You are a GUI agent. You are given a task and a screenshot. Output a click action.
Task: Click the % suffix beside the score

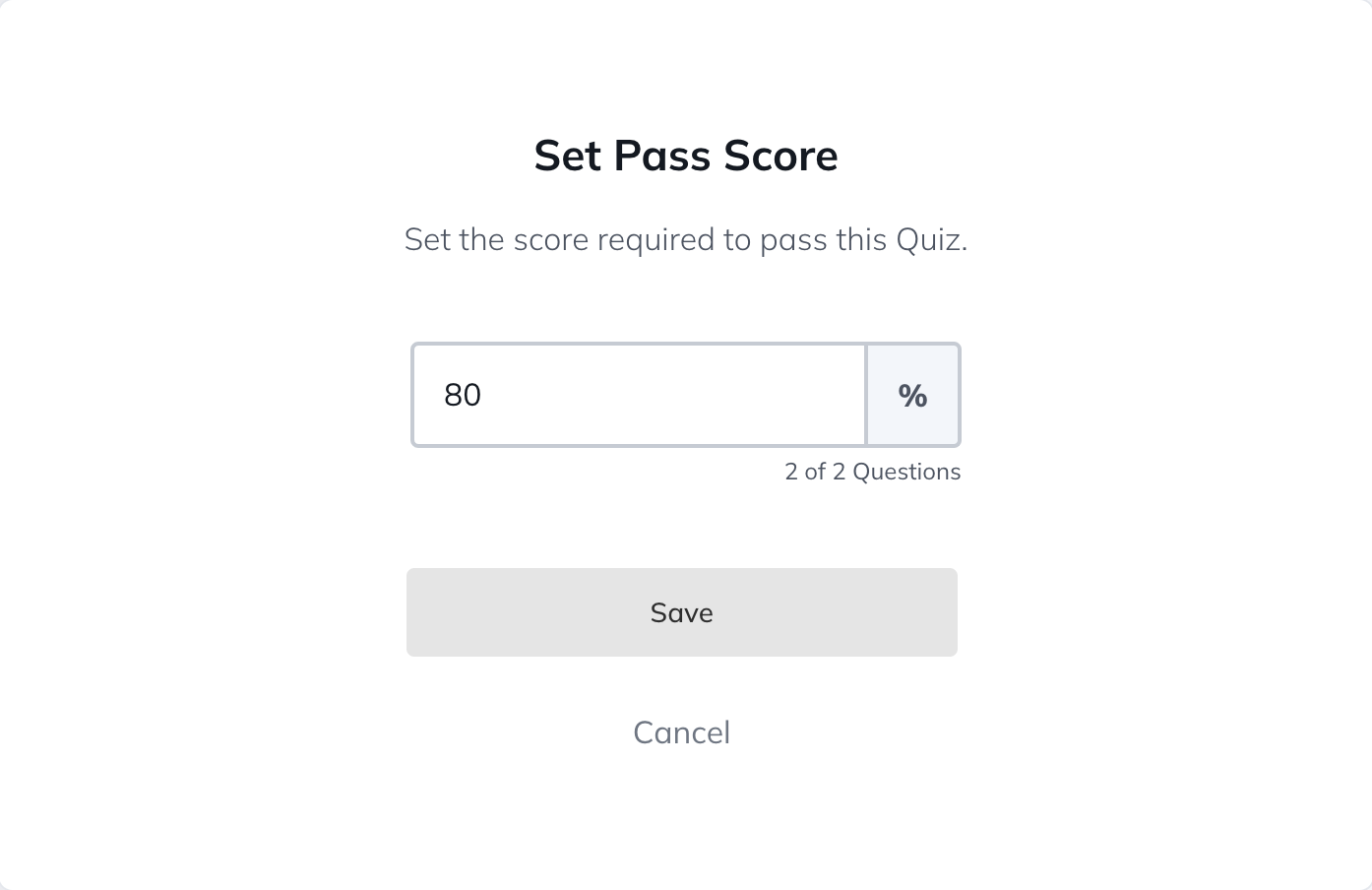point(912,395)
